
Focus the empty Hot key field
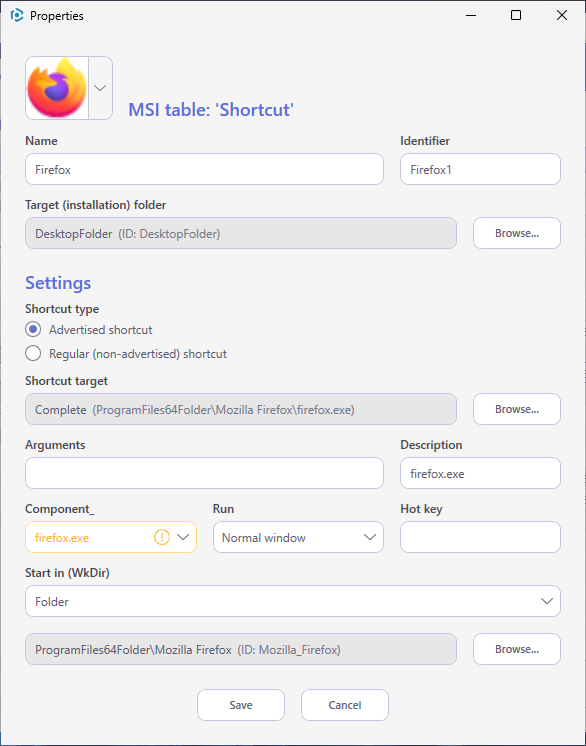(x=480, y=537)
